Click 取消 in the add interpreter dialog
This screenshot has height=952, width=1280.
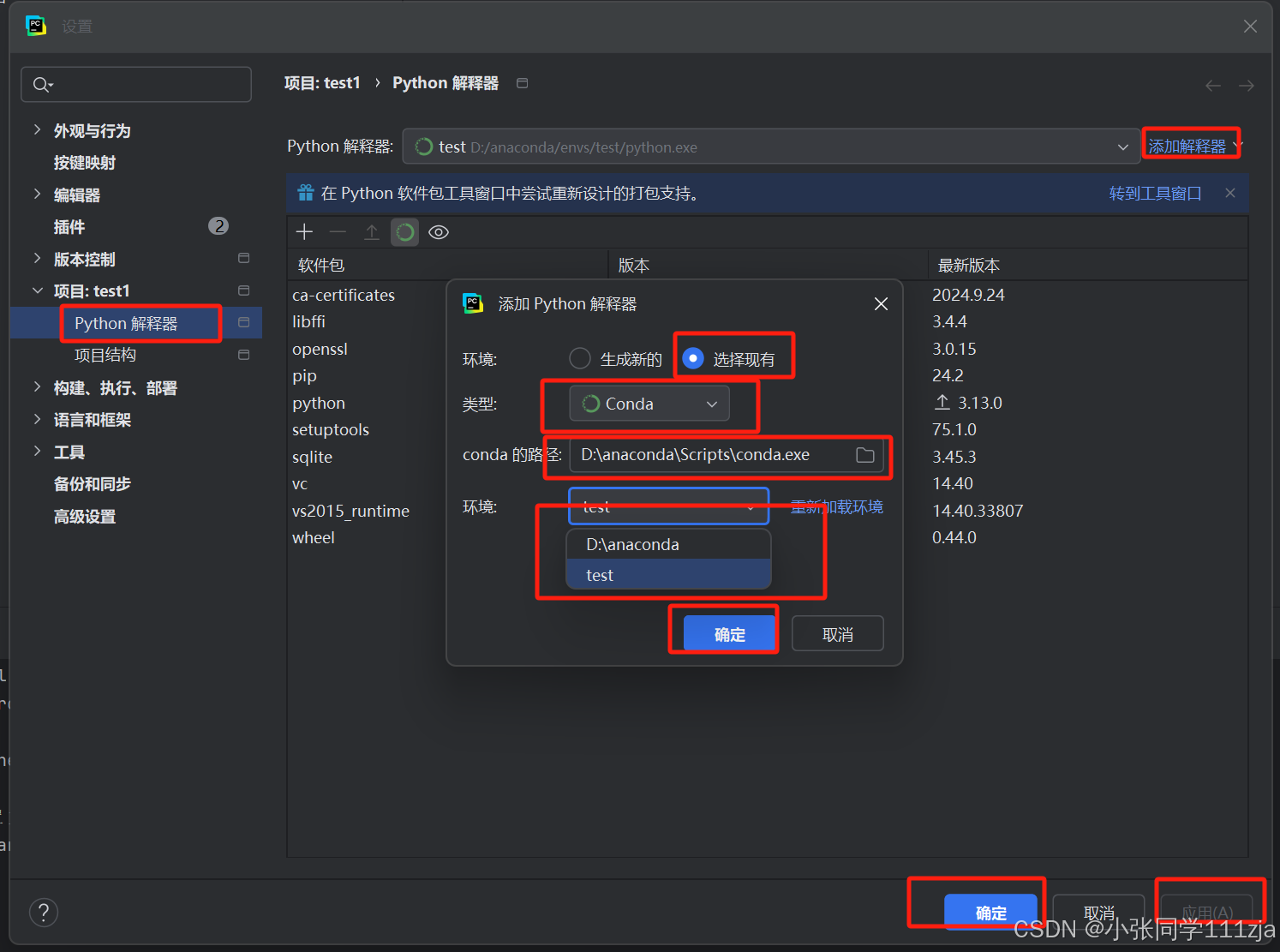(837, 634)
